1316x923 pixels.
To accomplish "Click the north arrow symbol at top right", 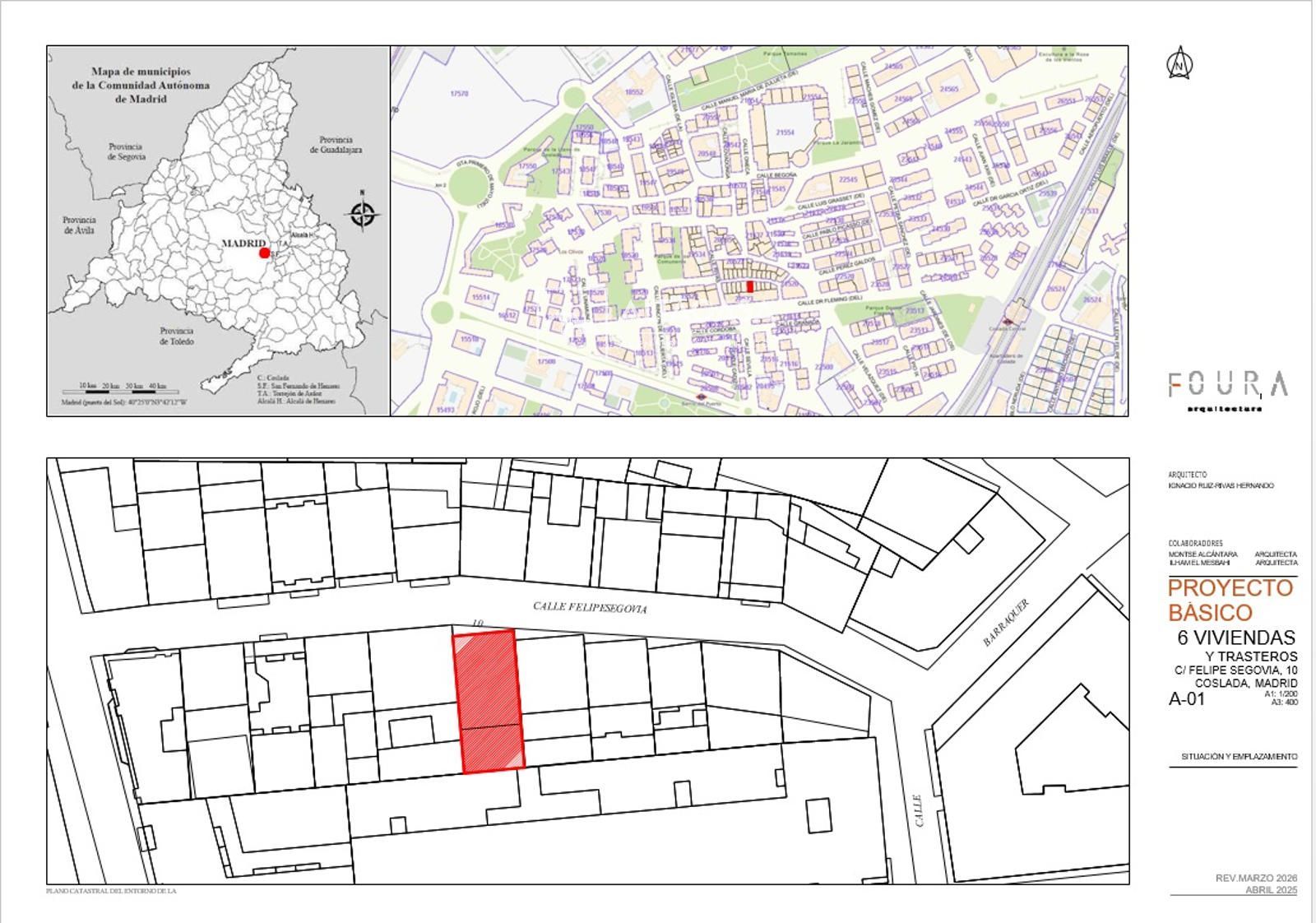I will 1180,63.
